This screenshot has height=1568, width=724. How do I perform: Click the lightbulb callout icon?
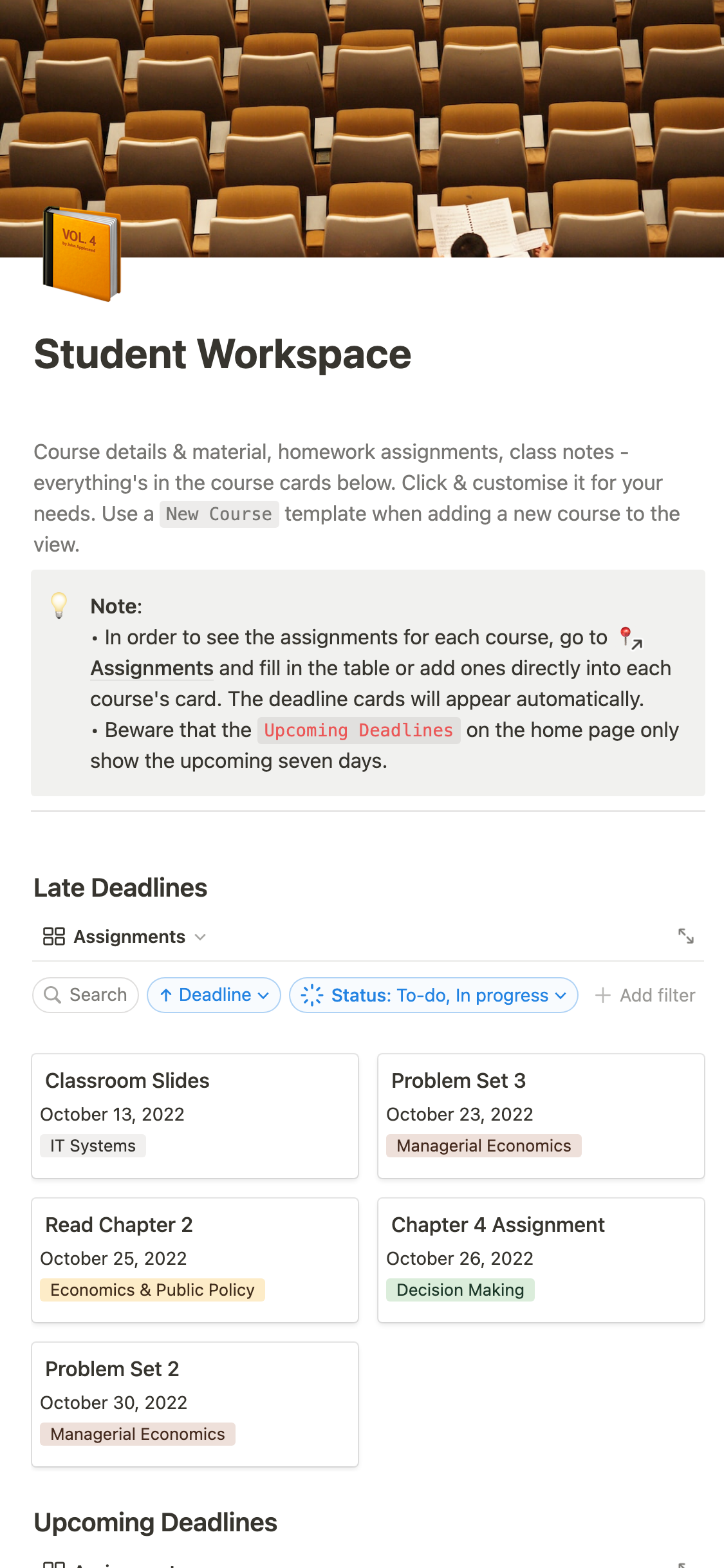[59, 605]
